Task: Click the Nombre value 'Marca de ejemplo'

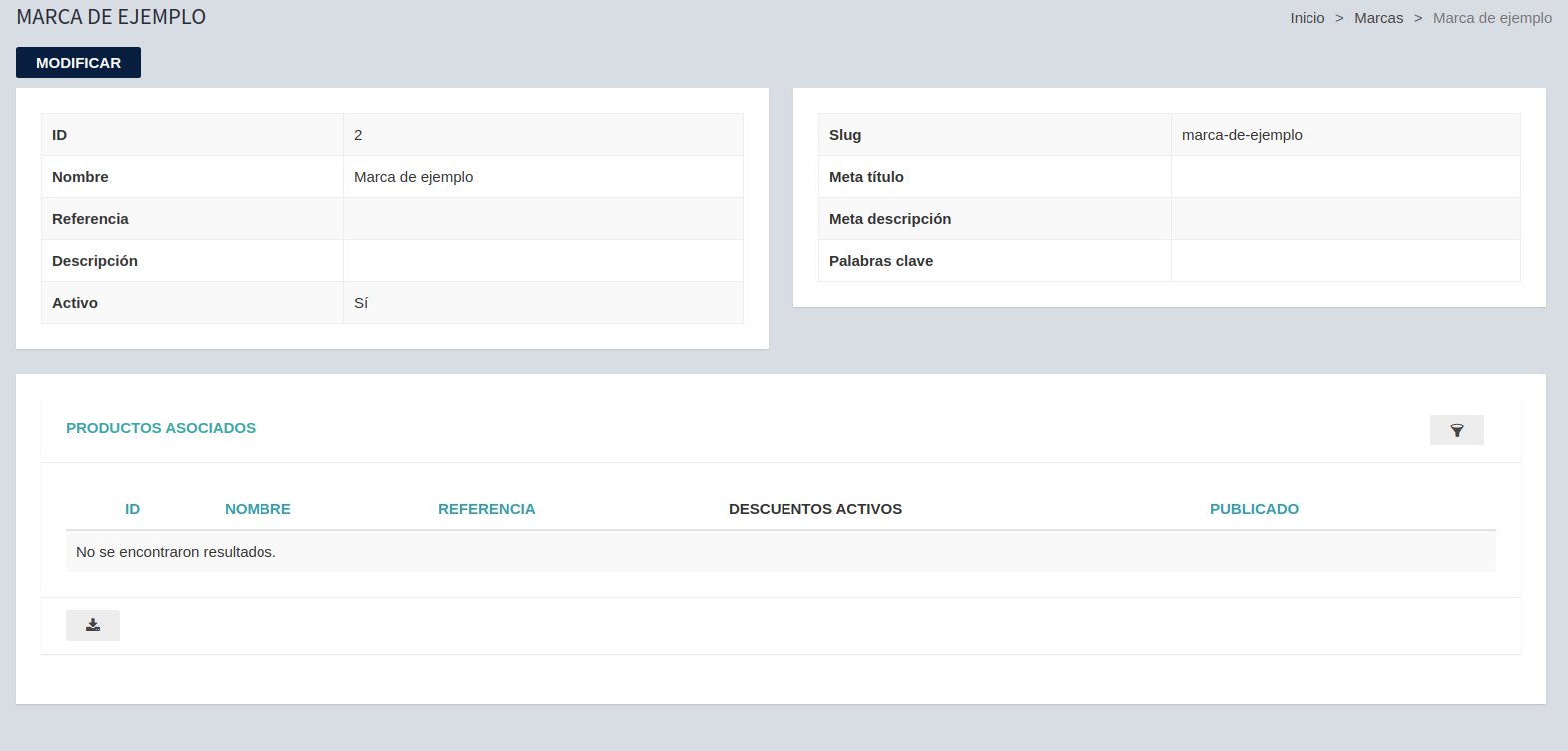Action: point(413,177)
